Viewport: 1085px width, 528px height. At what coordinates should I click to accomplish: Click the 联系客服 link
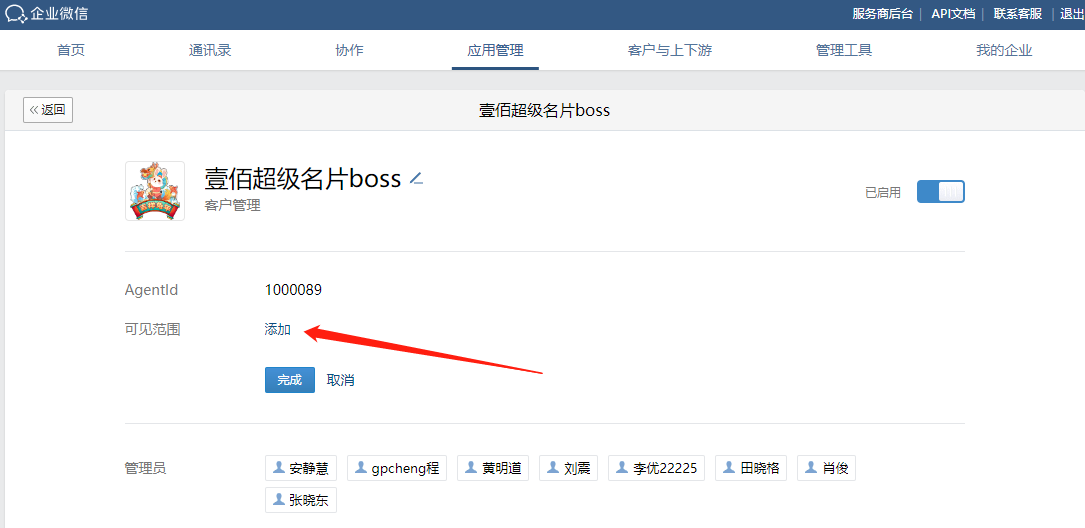click(x=1018, y=14)
